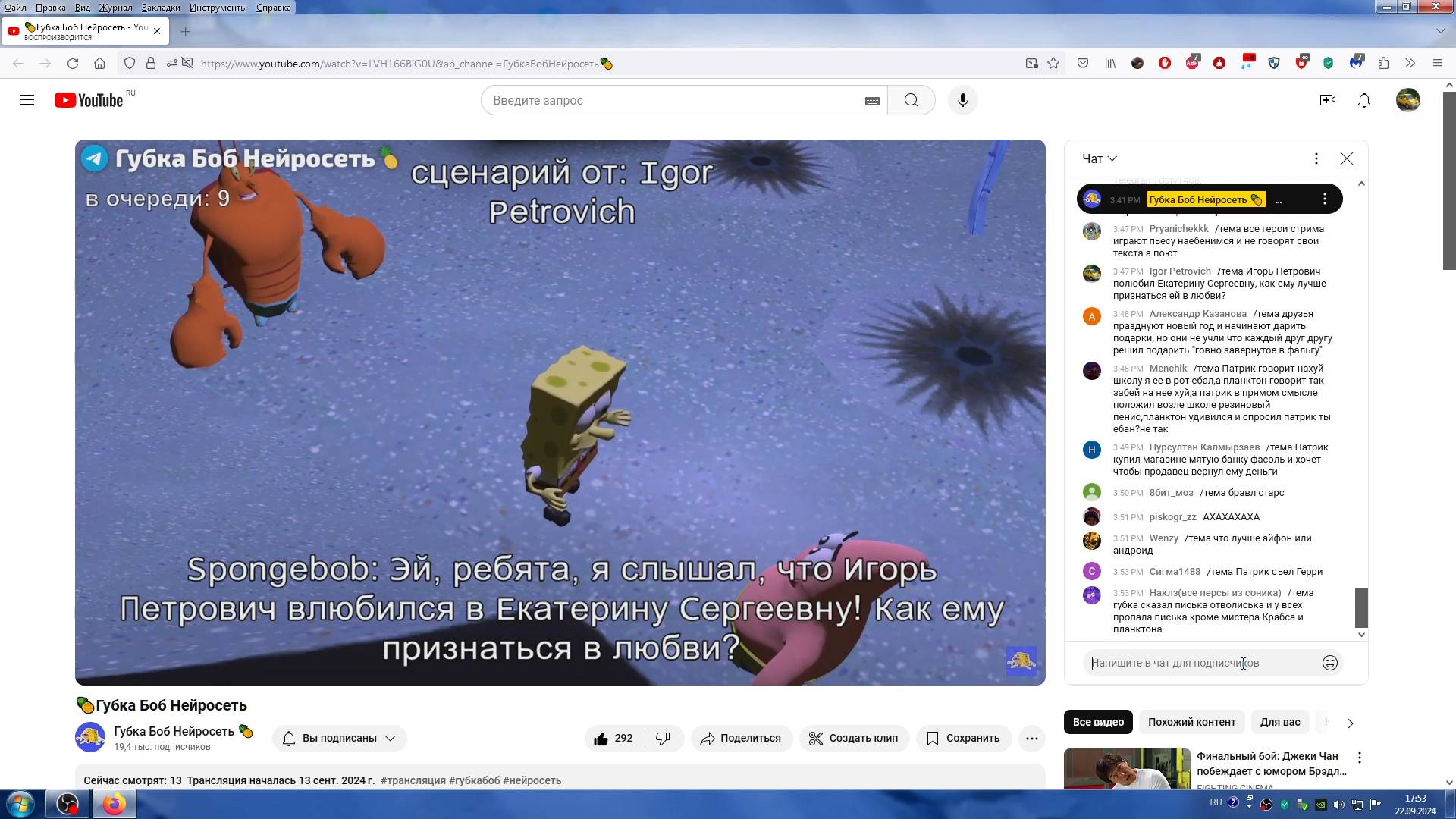Viewport: 1456px width, 819px height.
Task: Open the emoji picker in the chat input
Action: pos(1331,662)
